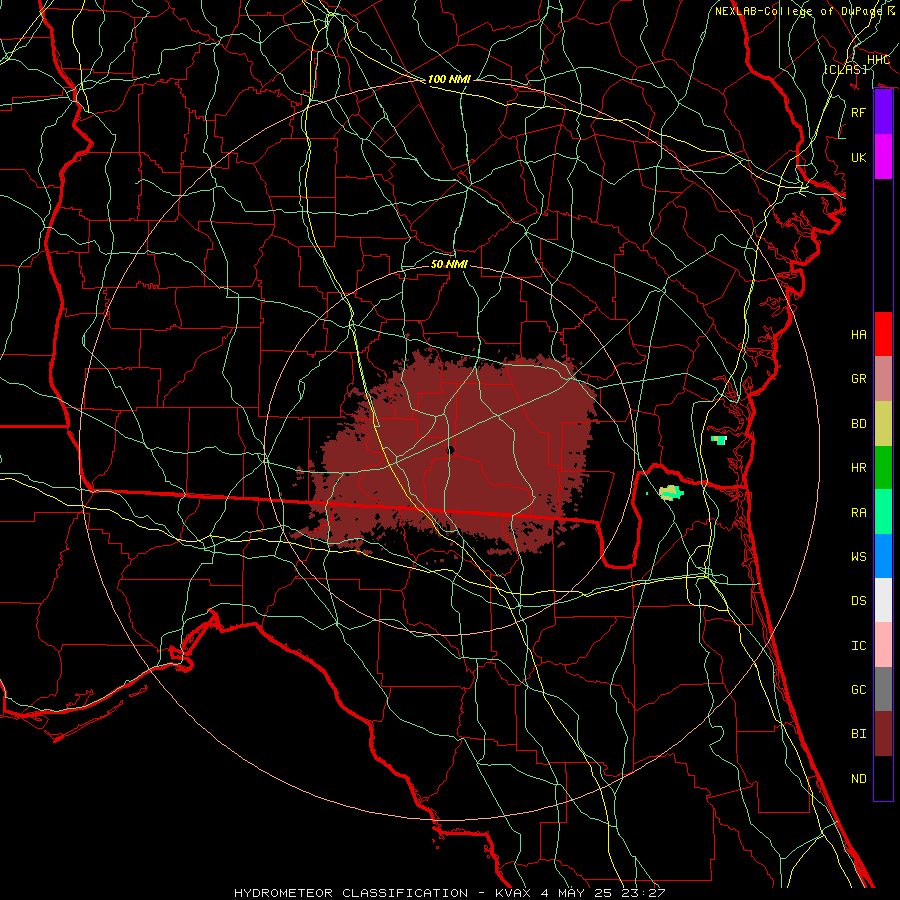Click the 'HHC' product label
The width and height of the screenshot is (900, 900).
pyautogui.click(x=878, y=59)
